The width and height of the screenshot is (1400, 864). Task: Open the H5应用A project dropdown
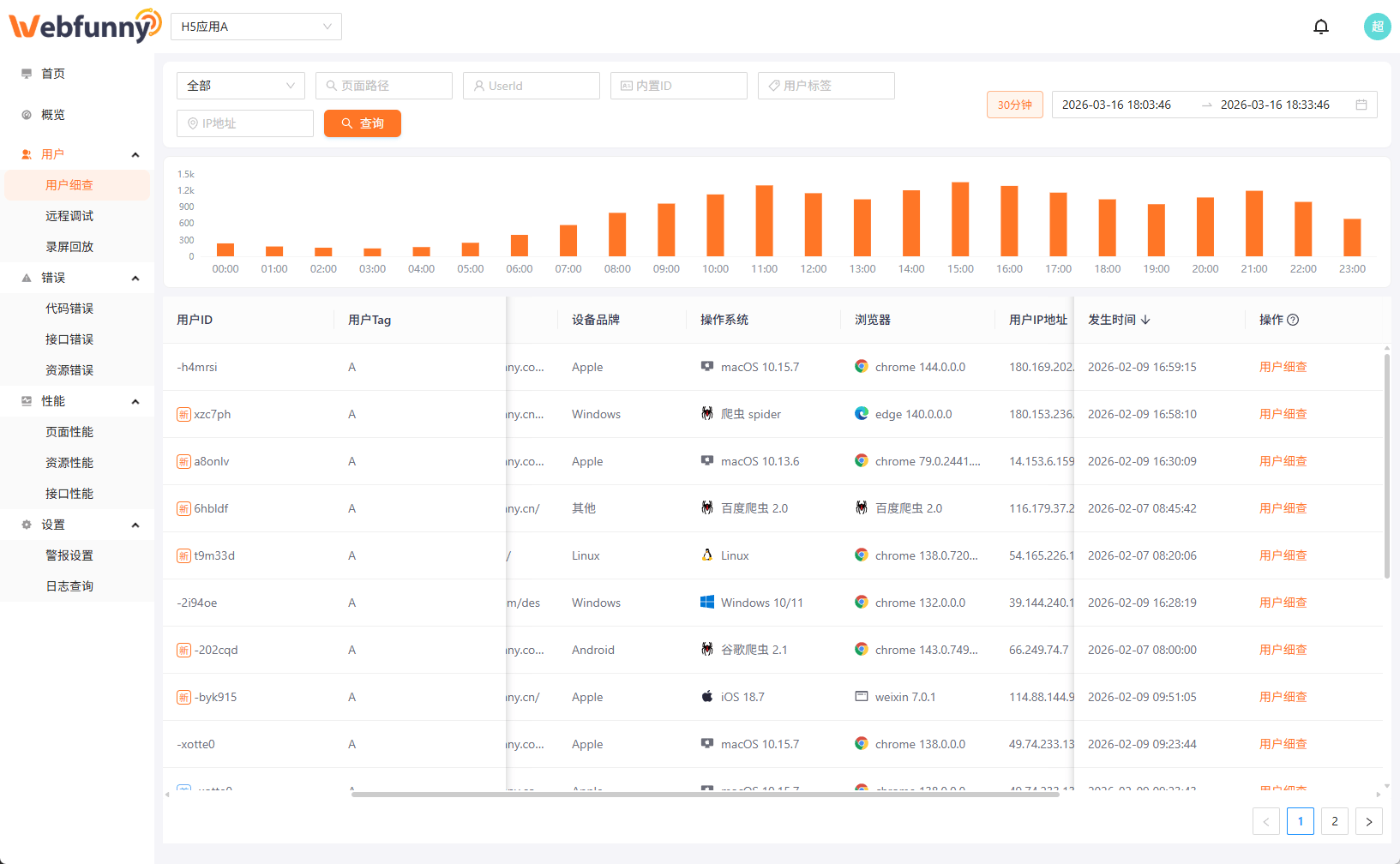tap(255, 27)
